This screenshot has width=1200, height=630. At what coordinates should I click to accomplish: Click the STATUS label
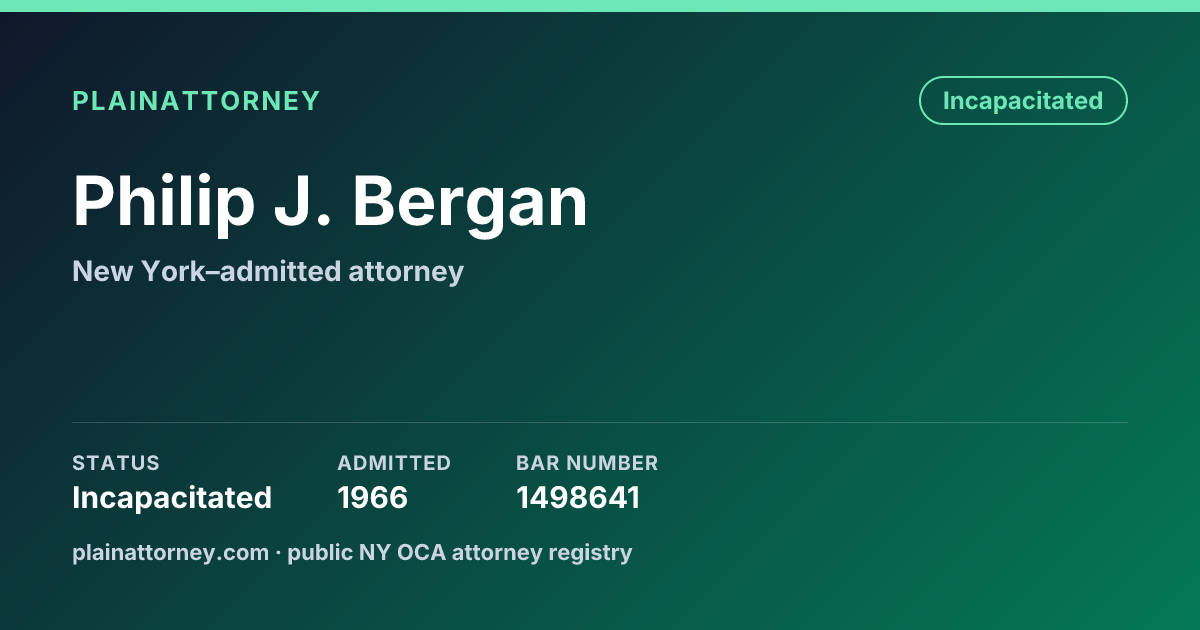coord(116,463)
